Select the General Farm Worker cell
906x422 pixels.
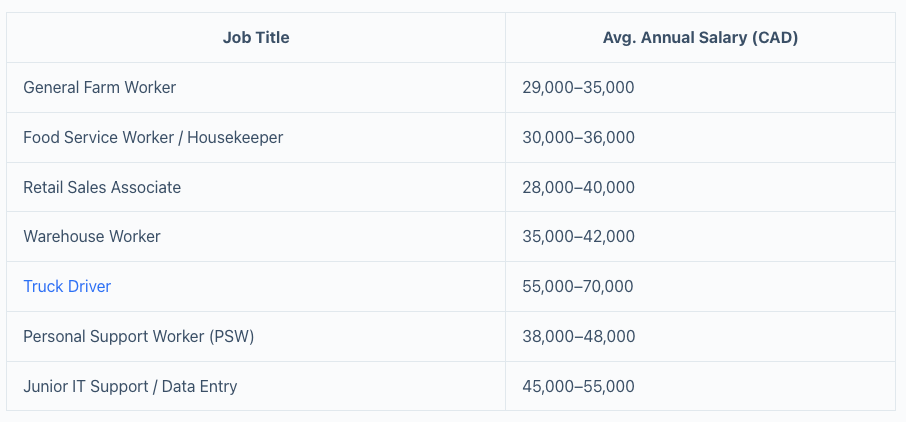(256, 88)
